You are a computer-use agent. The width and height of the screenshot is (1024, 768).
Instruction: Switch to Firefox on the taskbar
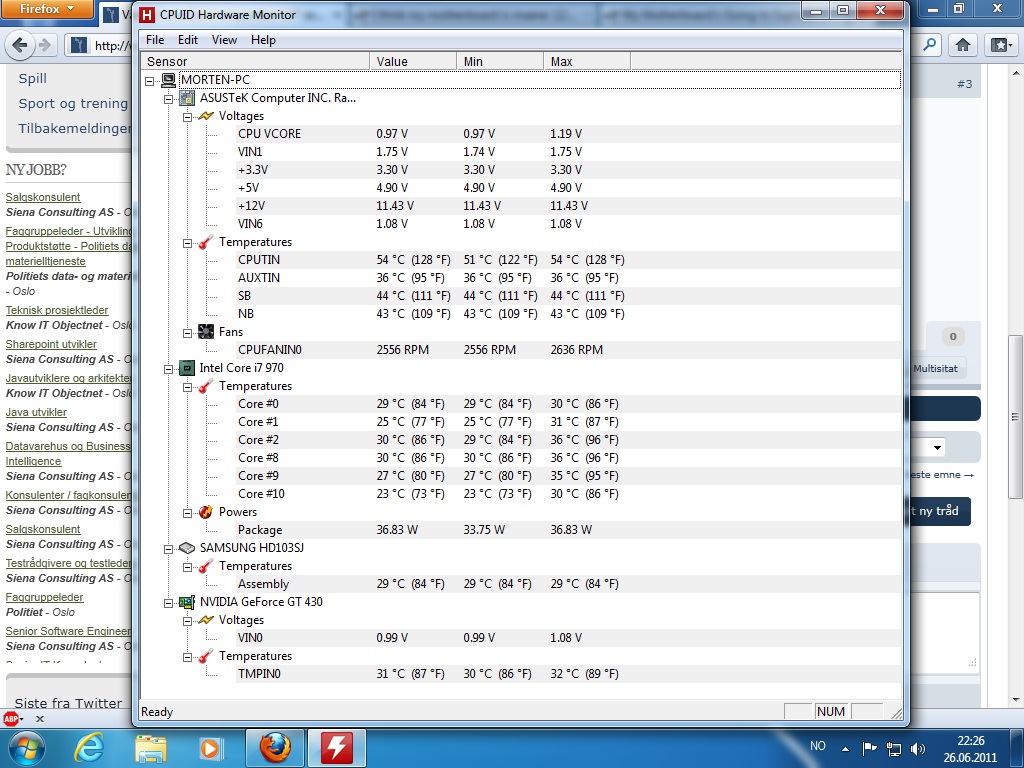click(x=274, y=748)
